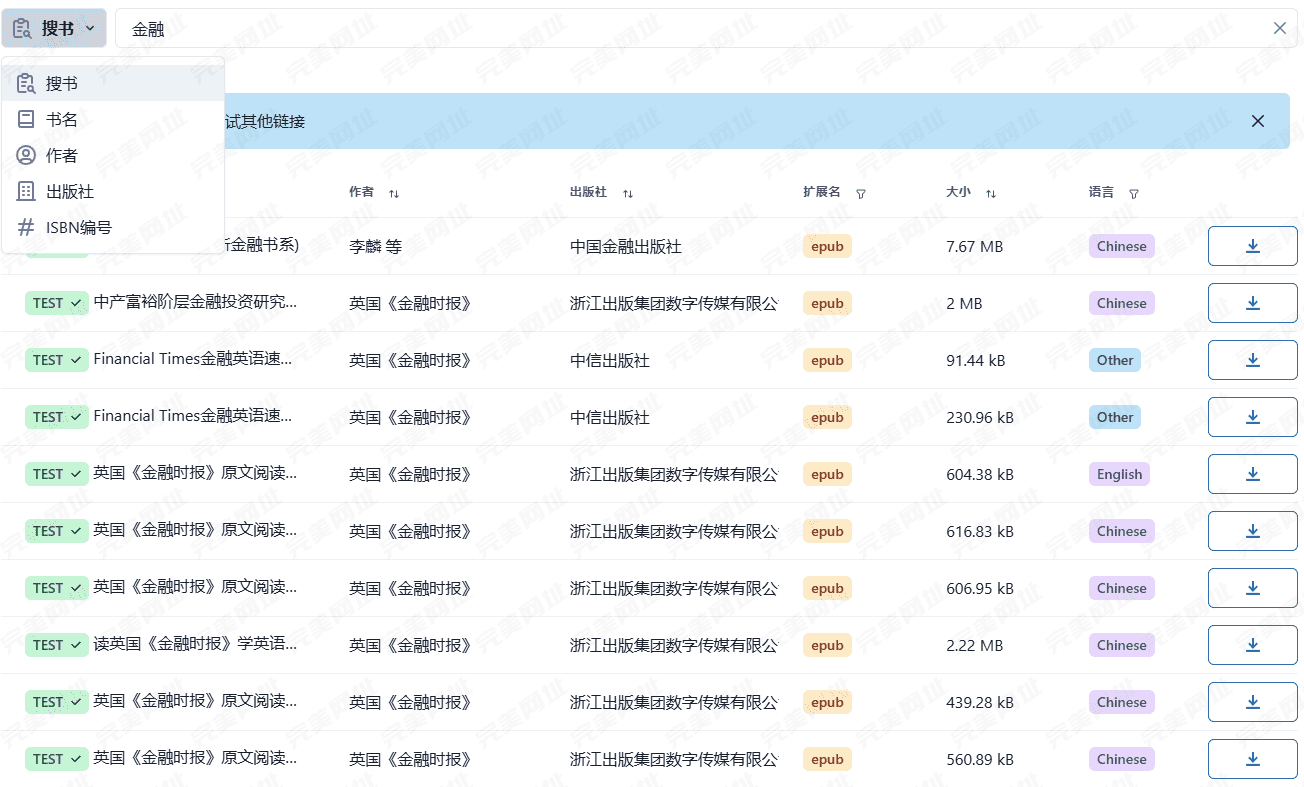
Task: Select 搜书 option in dropdown menu
Action: pyautogui.click(x=113, y=84)
